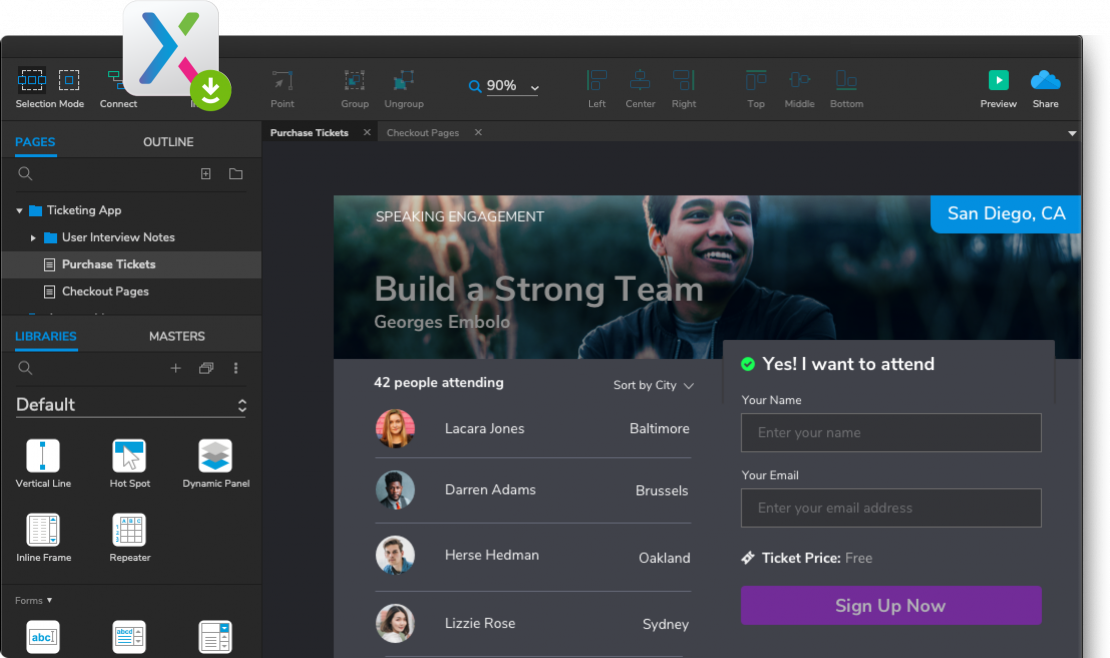Click the Preview play icon
The height and width of the screenshot is (658, 1110).
[x=997, y=81]
